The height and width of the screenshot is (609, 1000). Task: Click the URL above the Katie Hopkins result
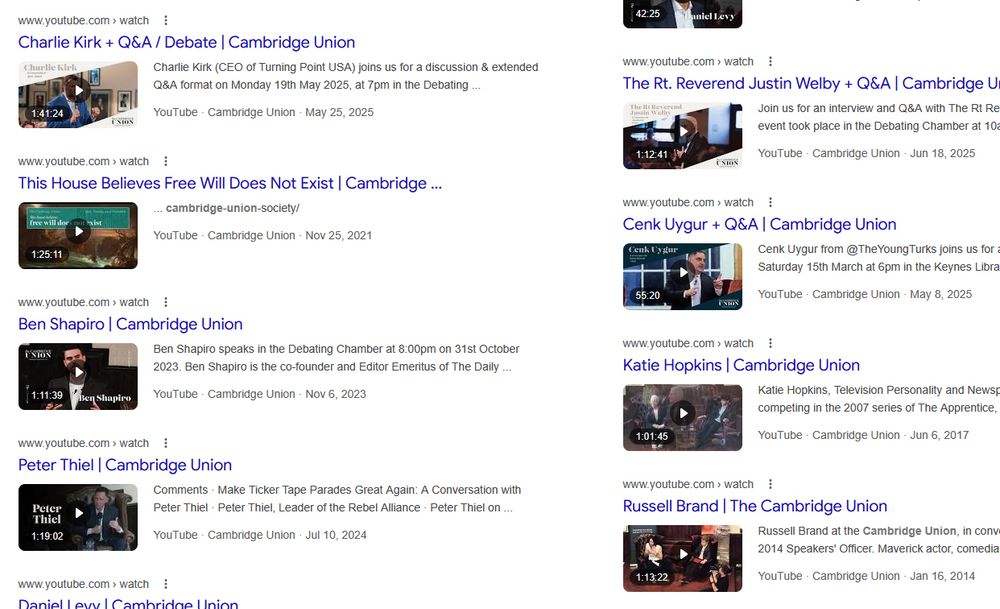[x=688, y=343]
